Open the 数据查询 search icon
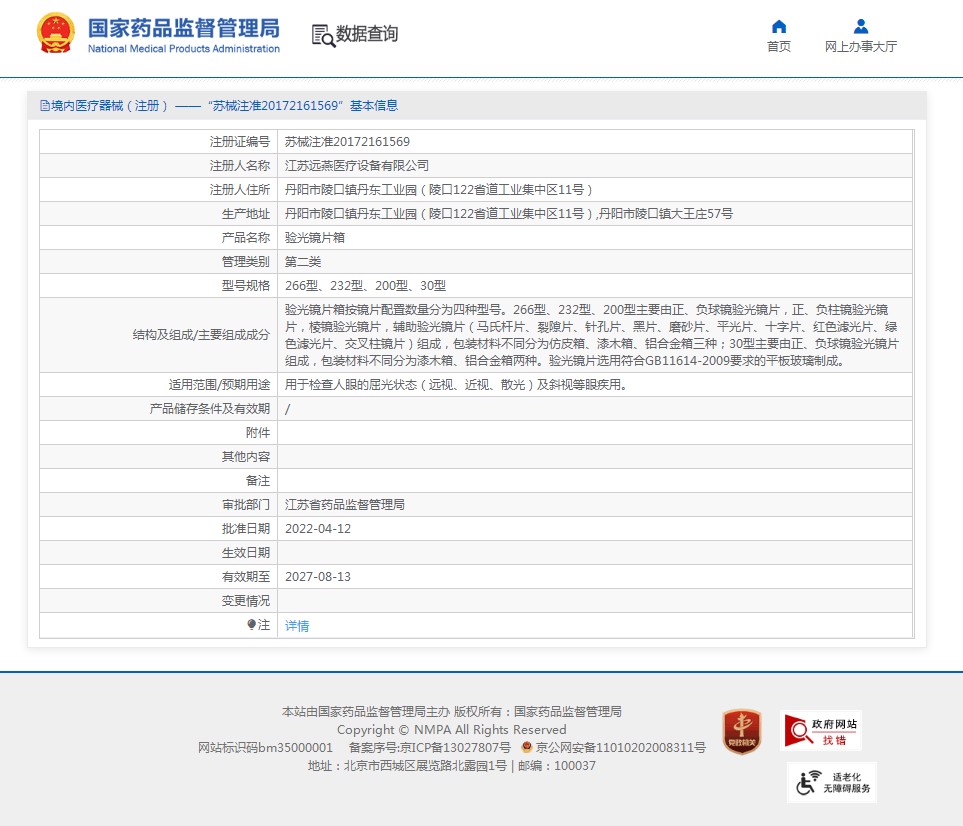Viewport: 963px width, 826px height. [x=323, y=36]
